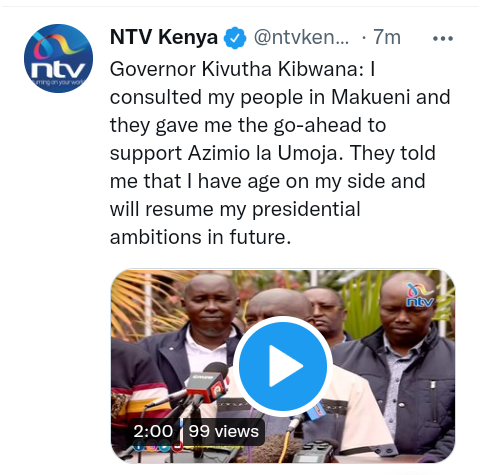
Task: Open the NTV Kenya account name
Action: click(x=164, y=37)
